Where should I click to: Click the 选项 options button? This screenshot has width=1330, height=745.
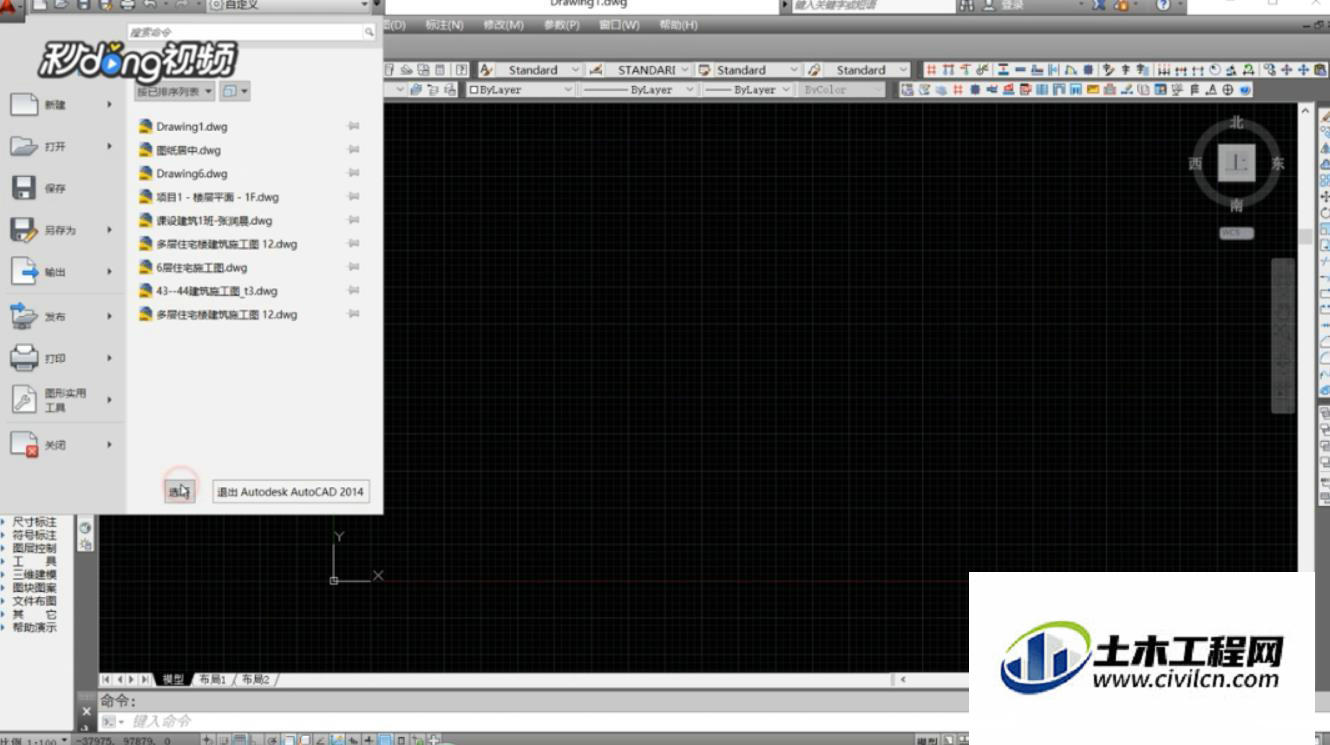coord(180,491)
